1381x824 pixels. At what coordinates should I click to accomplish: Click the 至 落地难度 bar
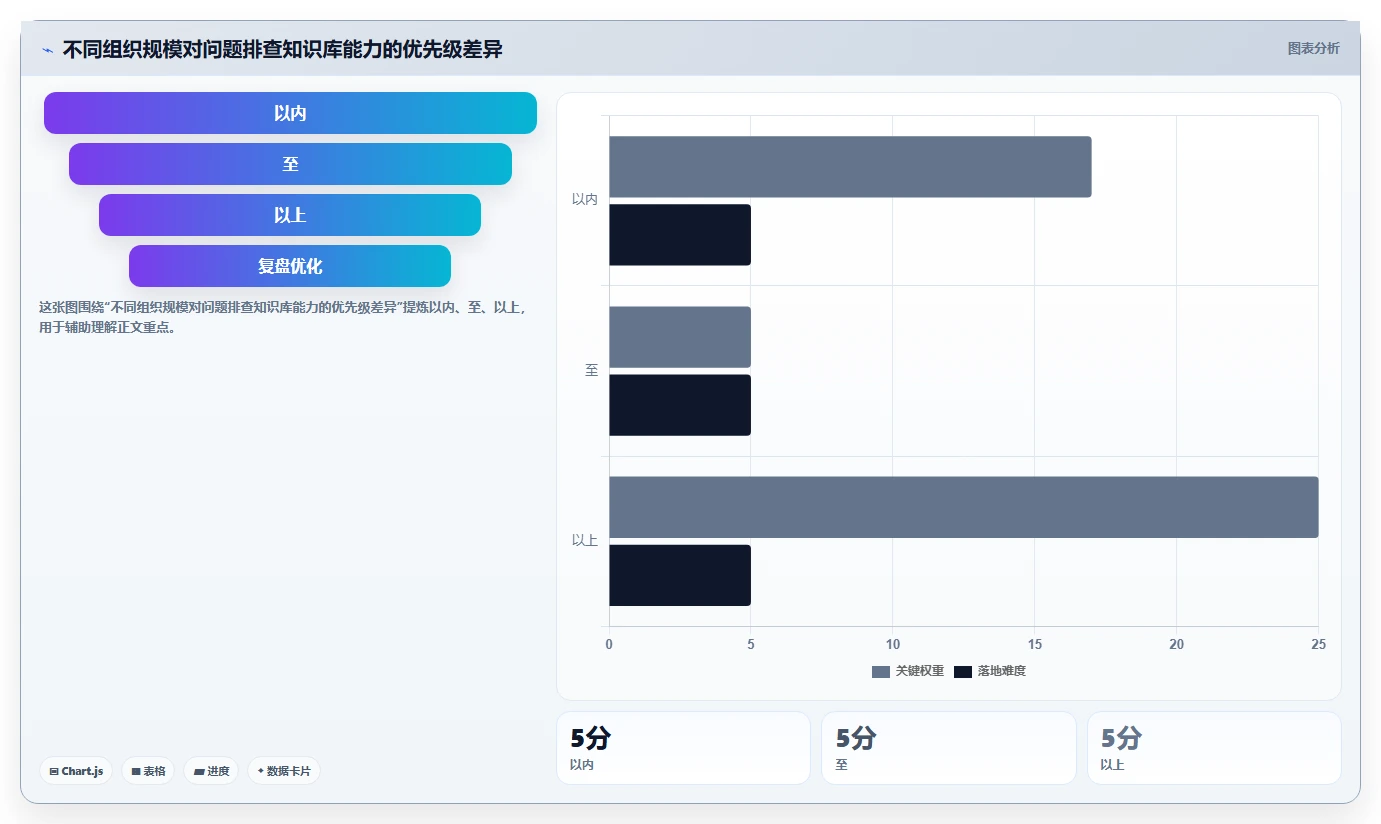pyautogui.click(x=680, y=405)
